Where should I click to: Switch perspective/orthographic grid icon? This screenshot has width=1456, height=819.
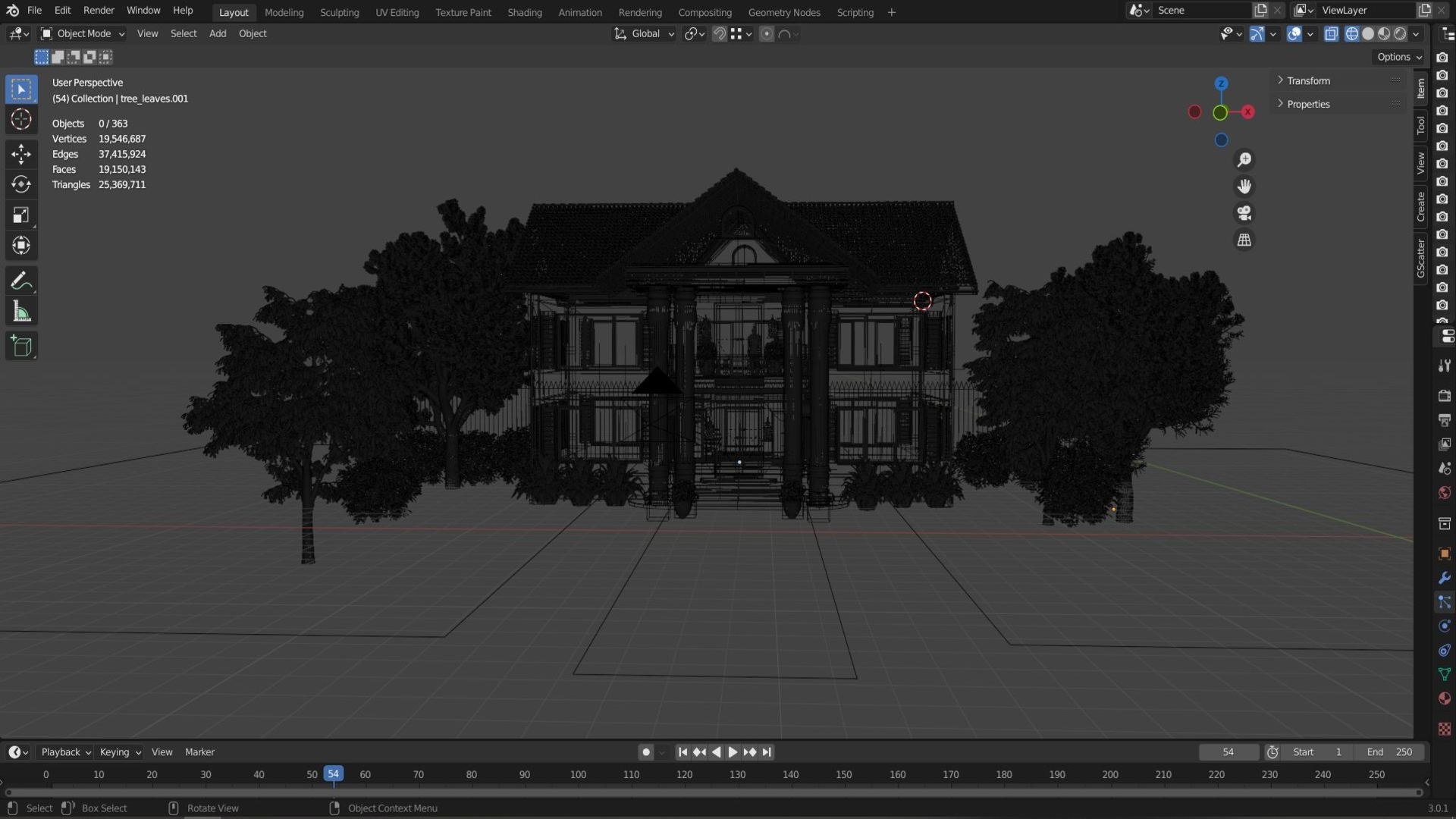tap(1244, 240)
